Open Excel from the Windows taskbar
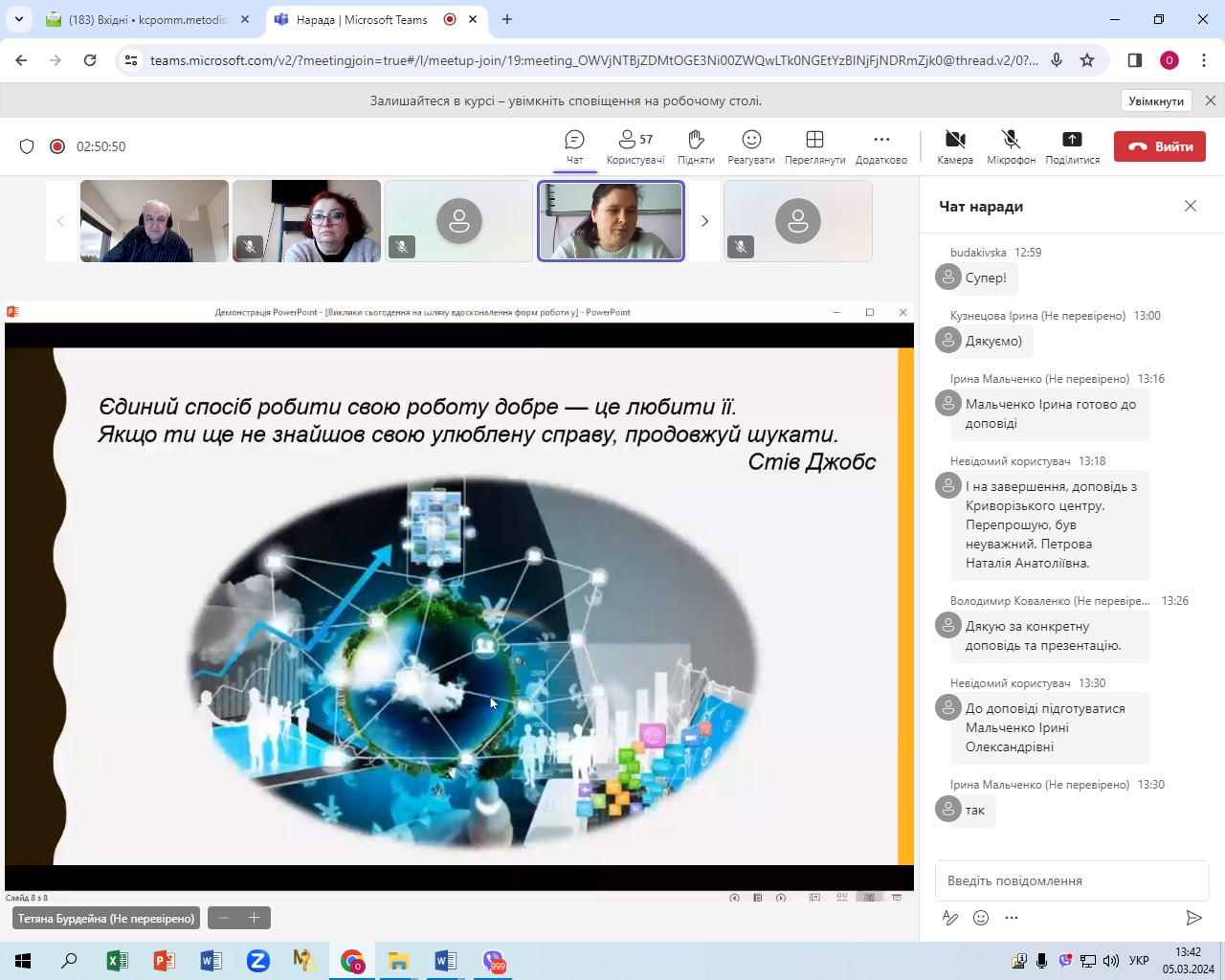The height and width of the screenshot is (980, 1225). point(117,961)
